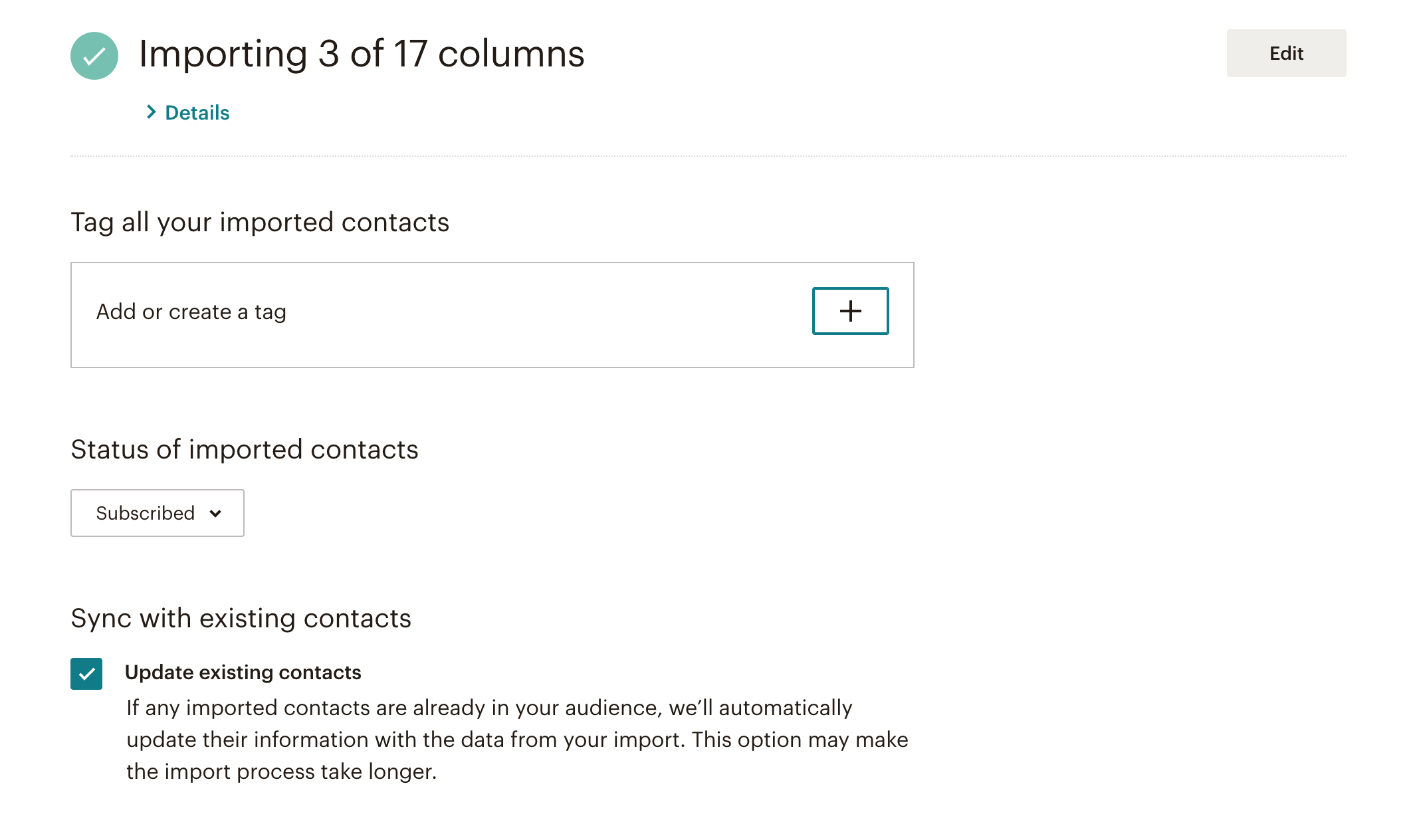
Task: Open the Subscribed status dropdown
Action: point(158,513)
